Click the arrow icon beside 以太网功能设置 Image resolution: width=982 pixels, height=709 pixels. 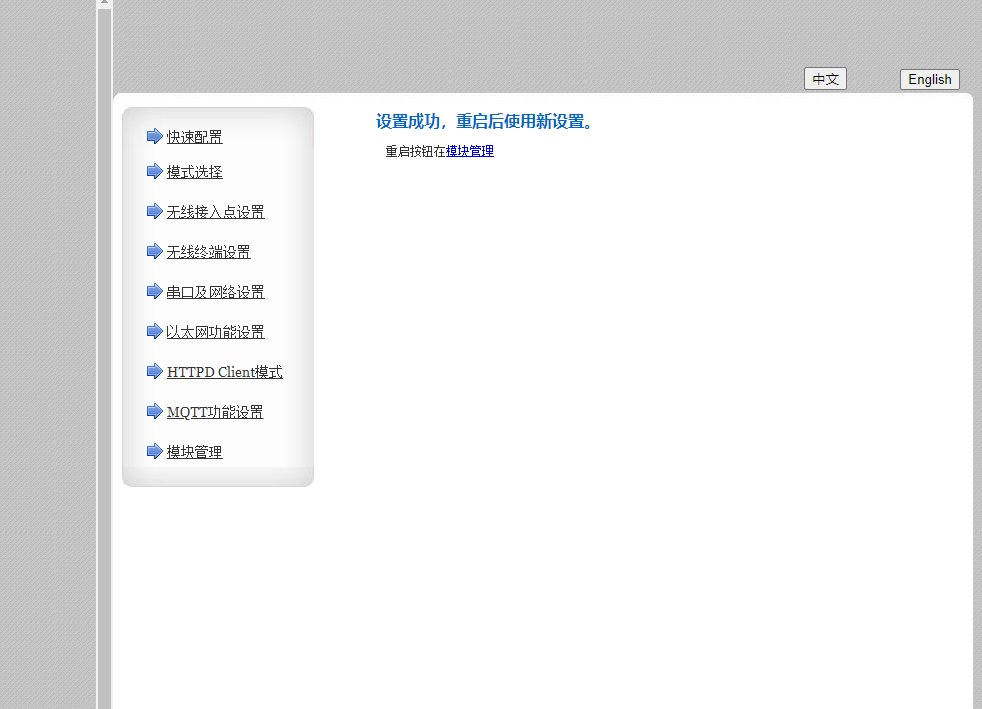point(154,331)
